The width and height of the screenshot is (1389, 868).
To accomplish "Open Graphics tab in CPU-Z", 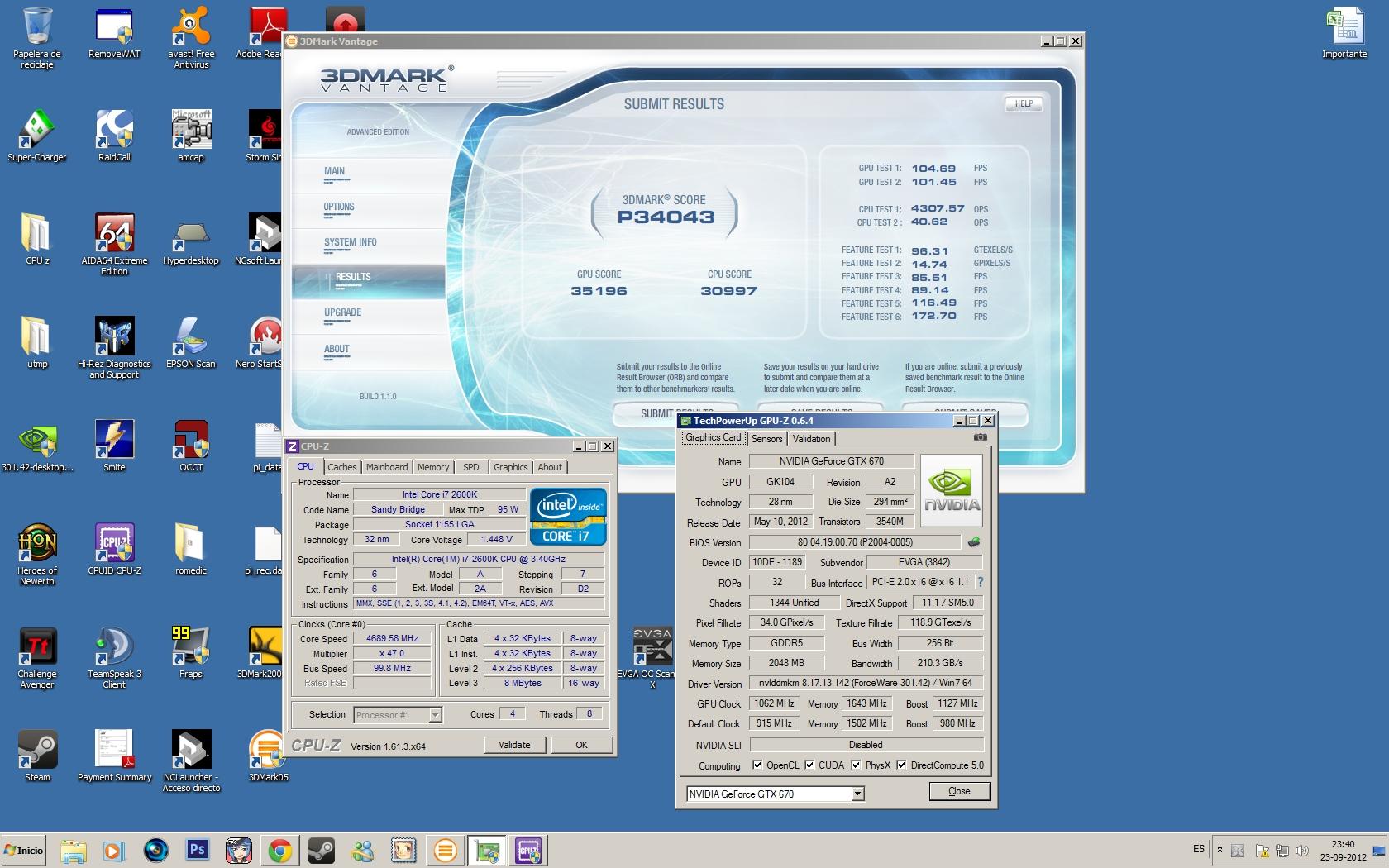I will point(511,467).
